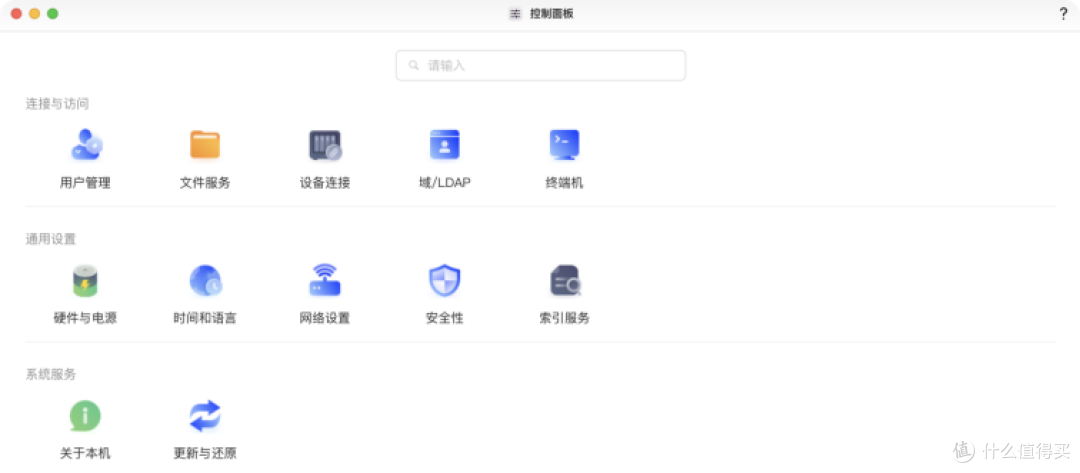Open the 文件服务 folder icon
This screenshot has height=473, width=1080.
coord(205,145)
